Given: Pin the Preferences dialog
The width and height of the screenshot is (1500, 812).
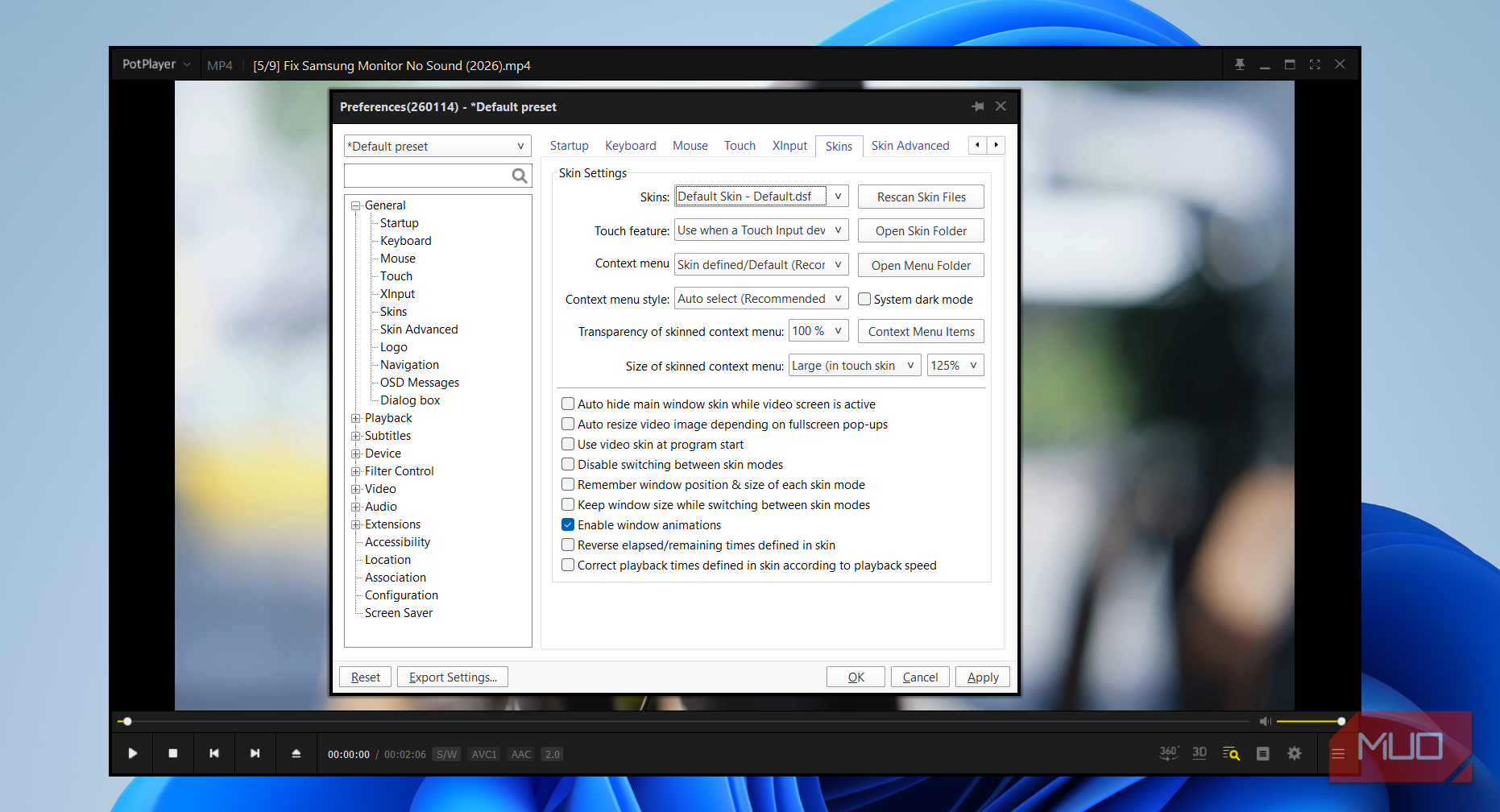Looking at the screenshot, I should coord(978,106).
